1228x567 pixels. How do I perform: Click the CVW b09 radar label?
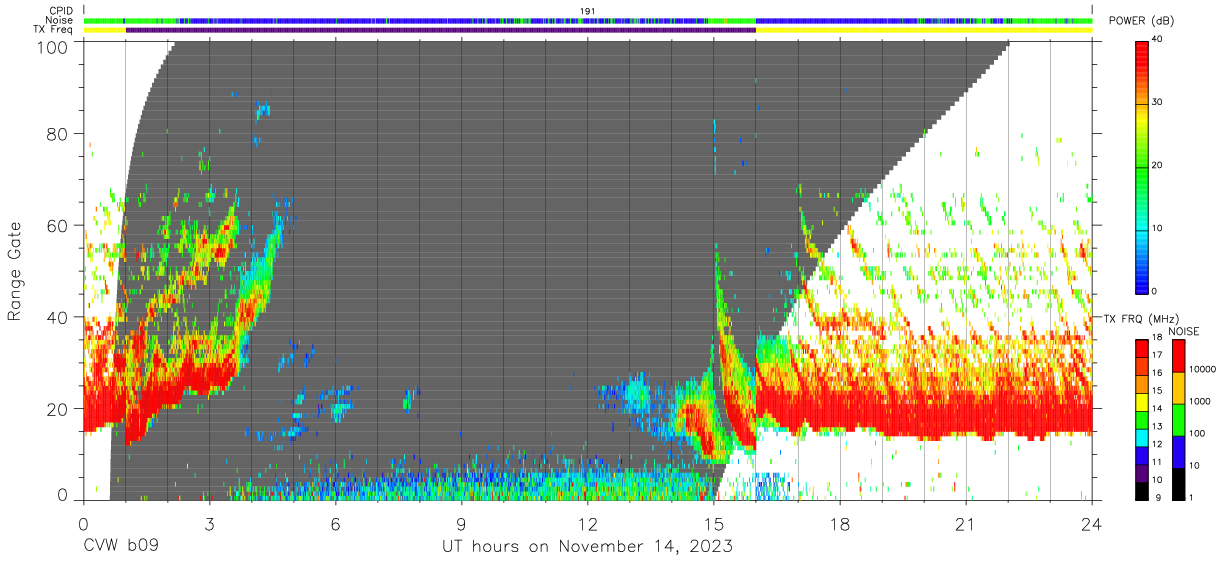121,547
